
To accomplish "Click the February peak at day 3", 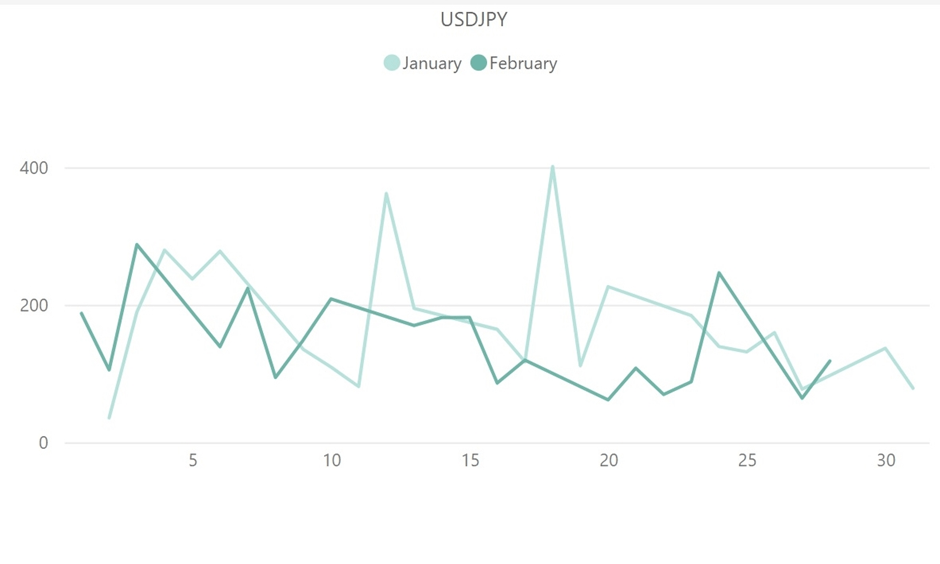I will [137, 244].
